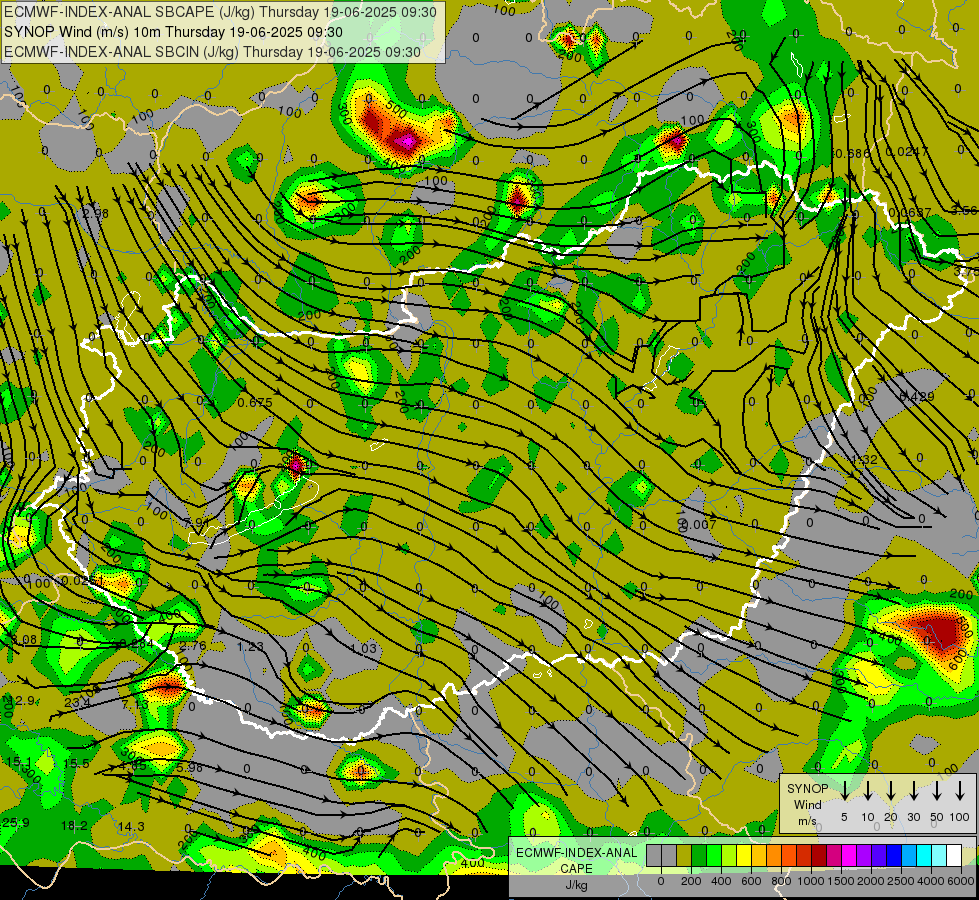Pick the maroon swatch before 1500 tick
The image size is (979, 900).
pos(819,856)
